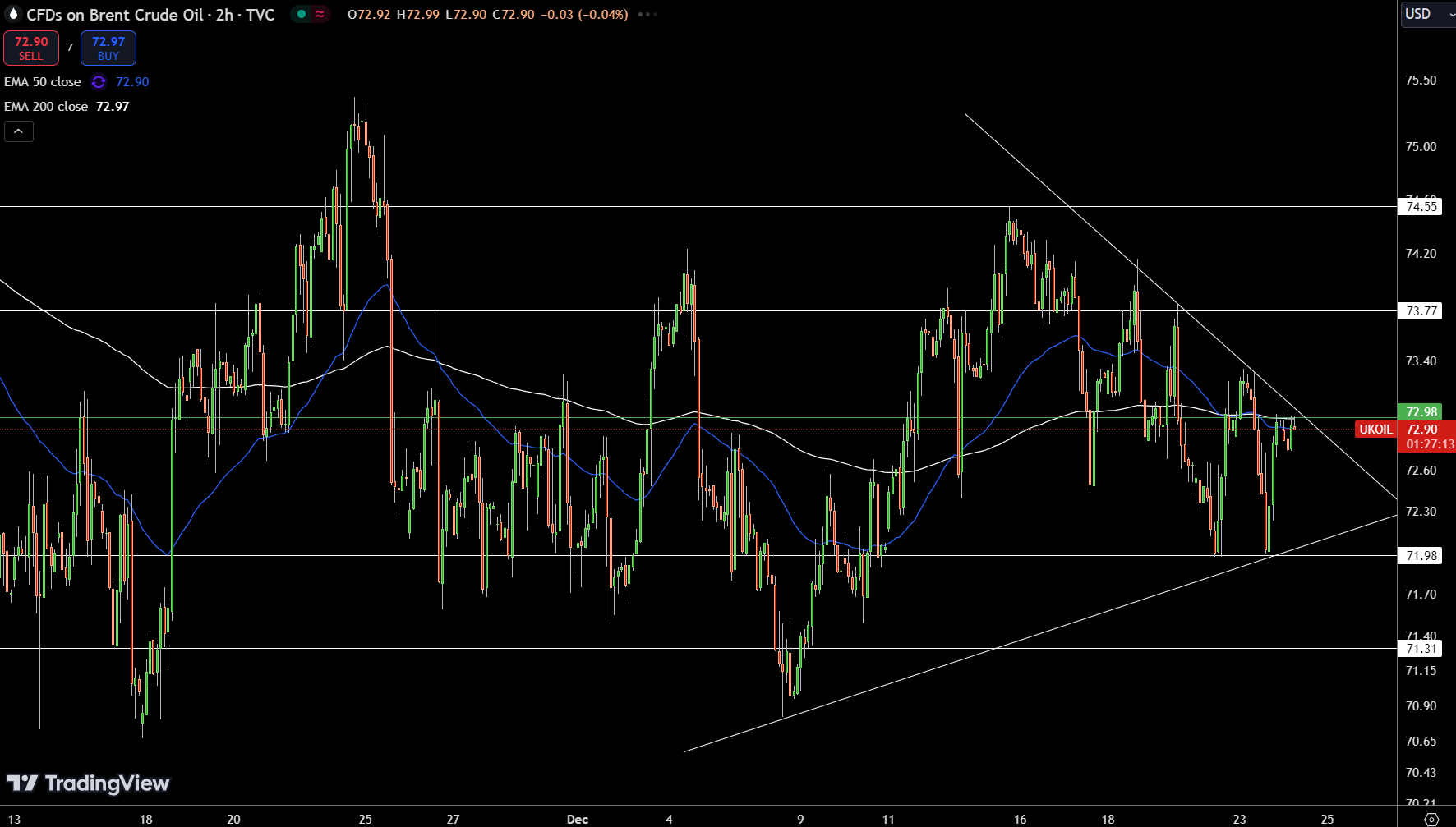This screenshot has height=827, width=1456.
Task: Click the EMA 200 value 72.97 in legend
Action: [x=113, y=107]
